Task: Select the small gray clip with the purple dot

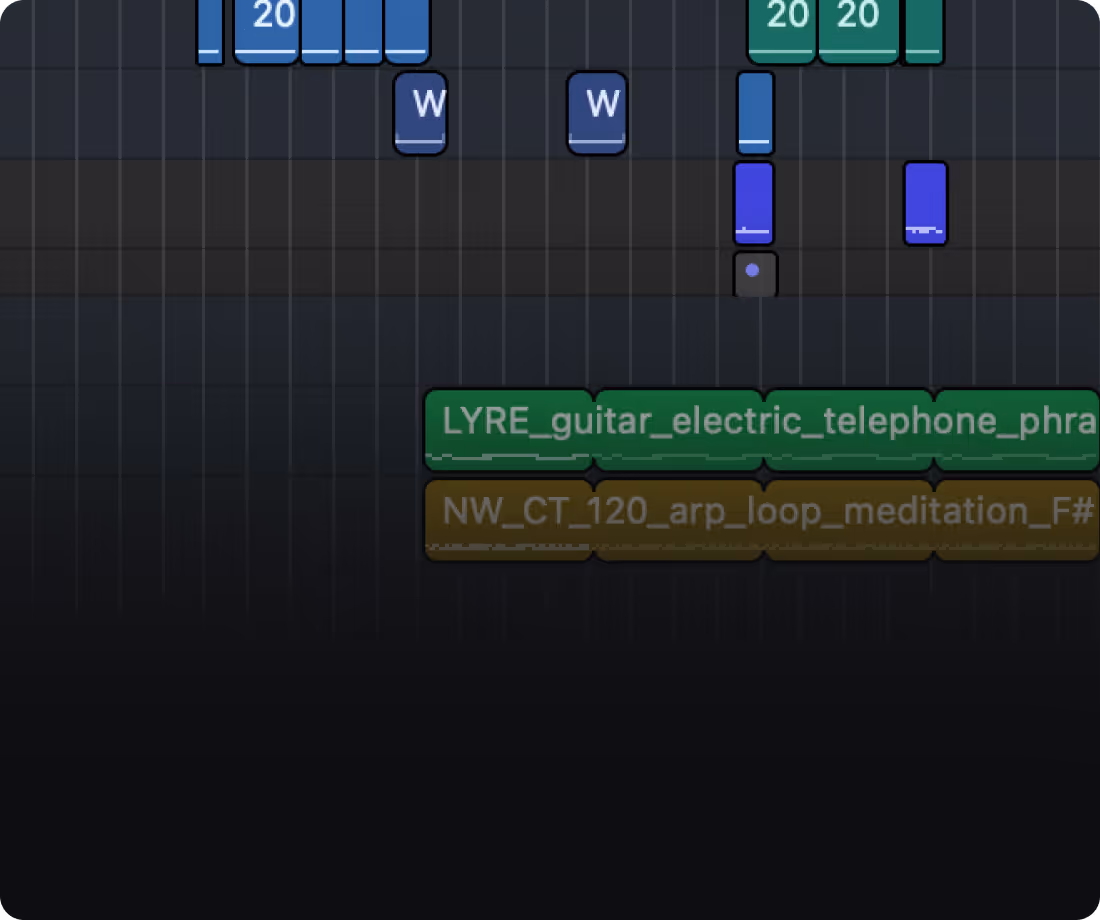Action: click(755, 273)
